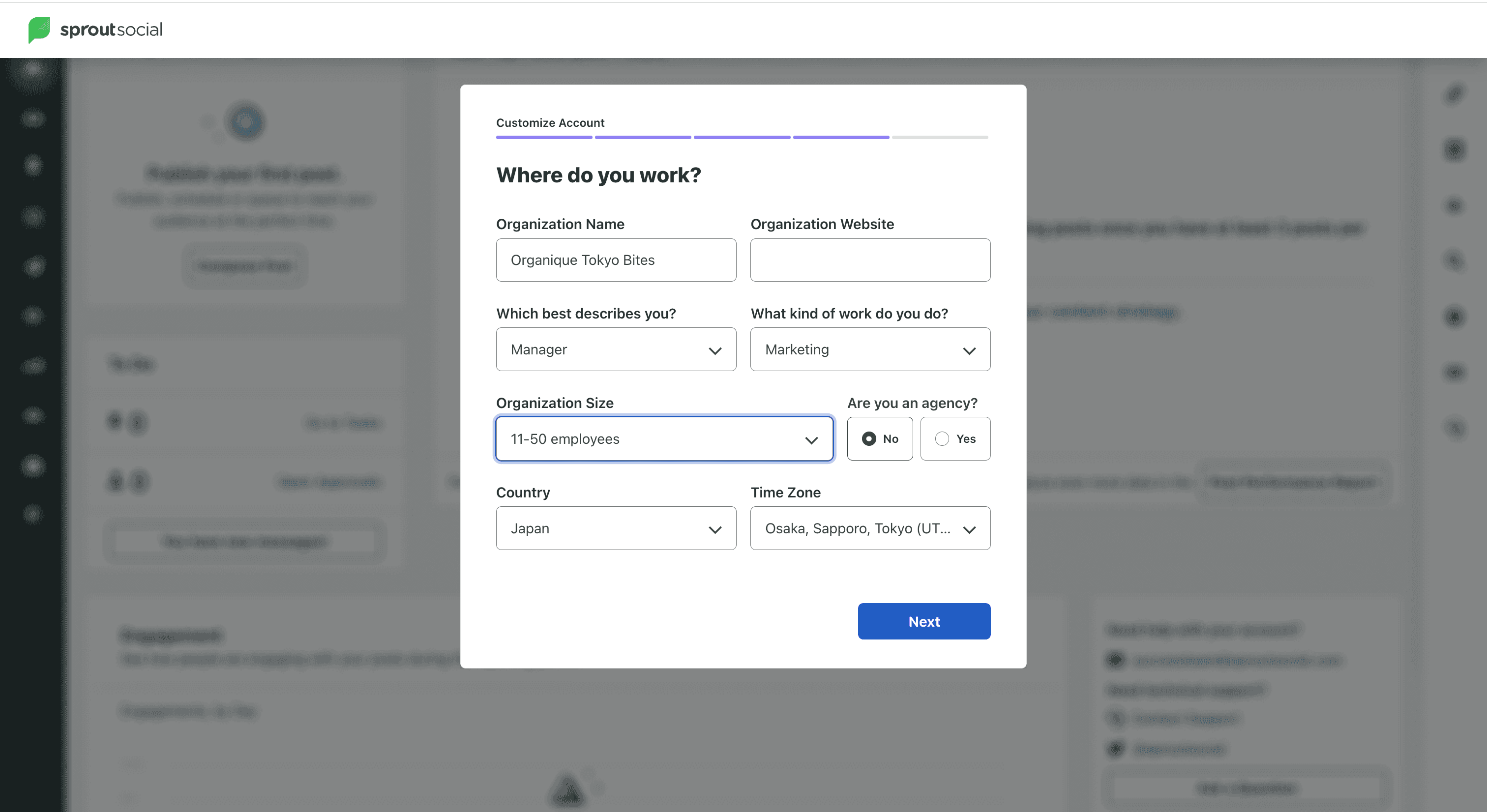1487x812 pixels.
Task: Click chevron arrow on Time Zone field
Action: 969,529
